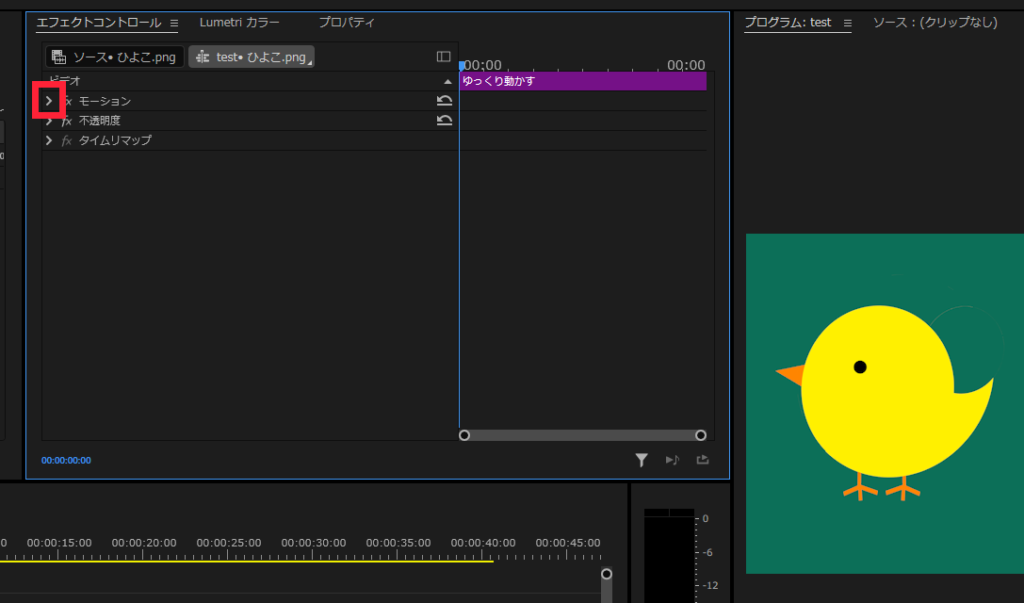The image size is (1024, 603).
Task: Collapse the ビデオ section arrow
Action: pos(447,82)
